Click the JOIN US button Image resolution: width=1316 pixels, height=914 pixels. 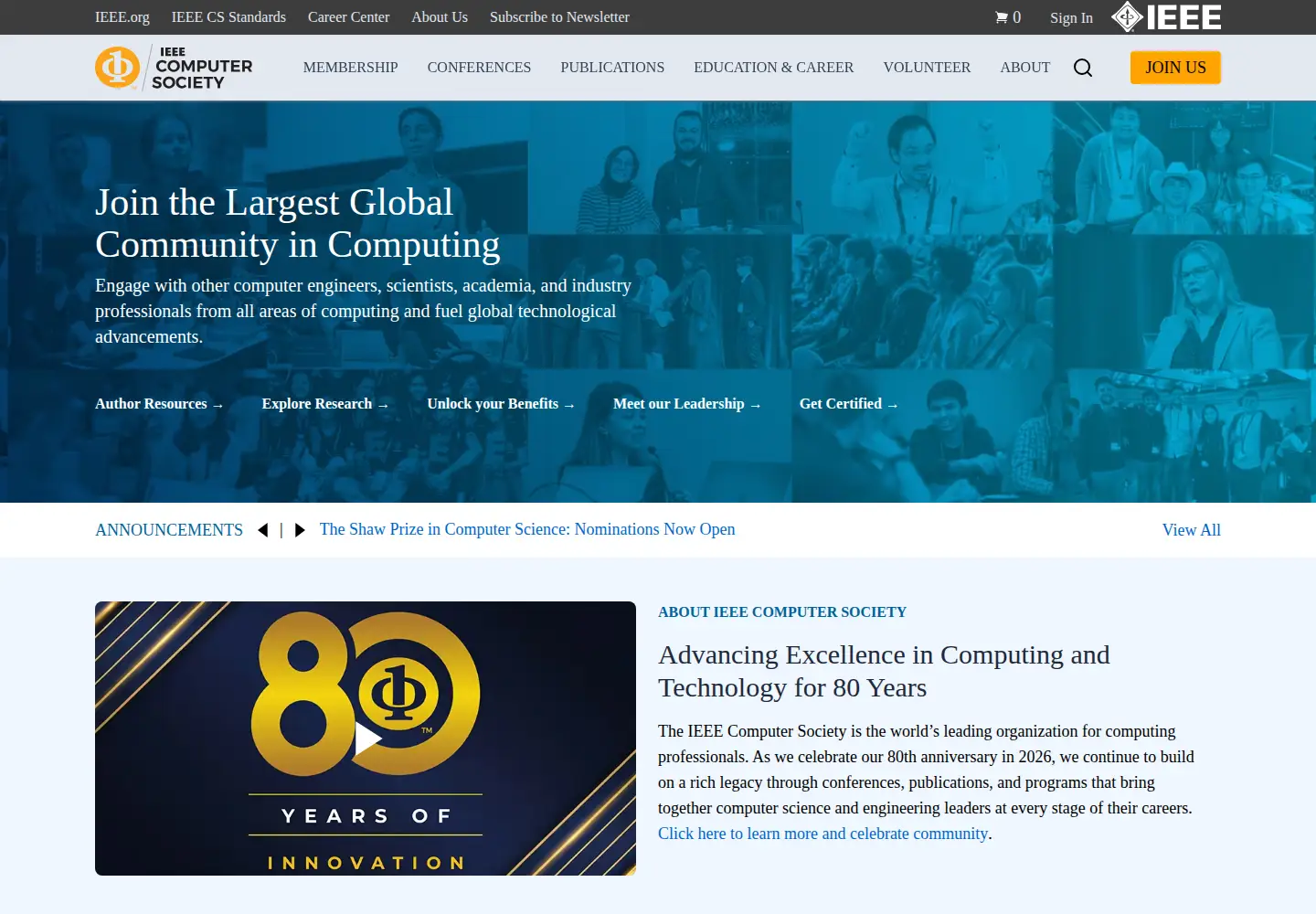coord(1175,68)
